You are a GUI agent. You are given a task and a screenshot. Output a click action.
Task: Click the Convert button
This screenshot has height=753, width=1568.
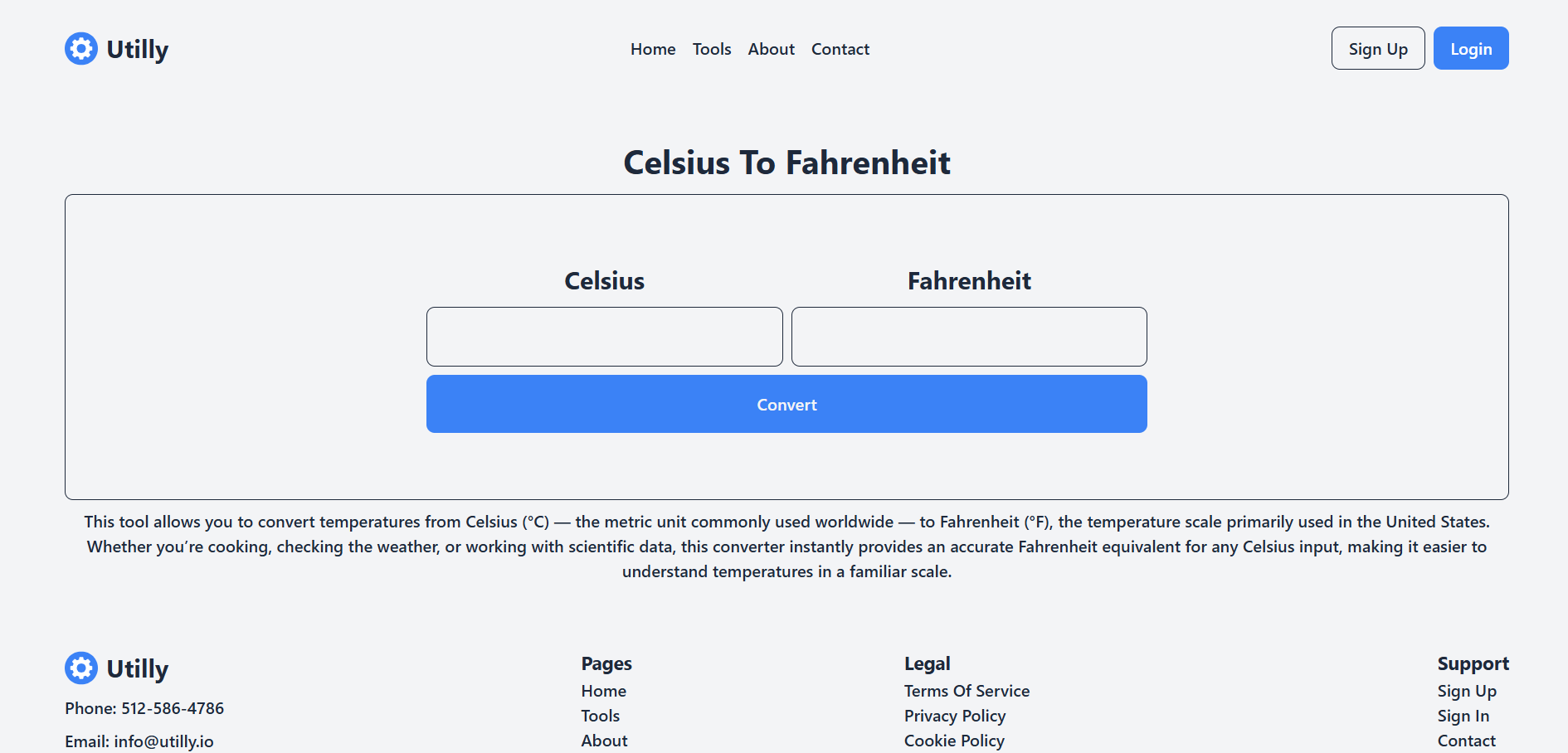[786, 404]
